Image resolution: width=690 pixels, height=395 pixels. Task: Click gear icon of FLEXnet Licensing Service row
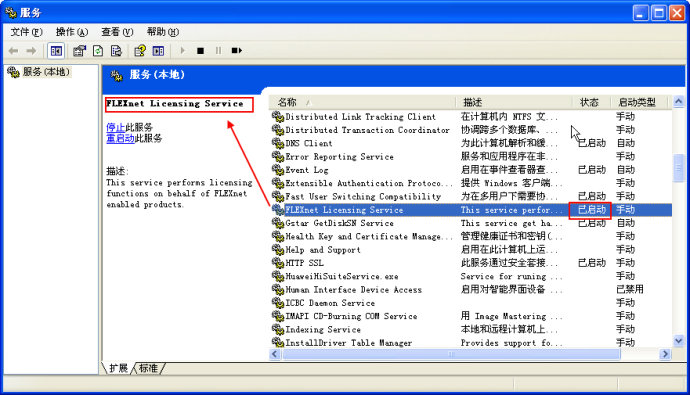[278, 210]
